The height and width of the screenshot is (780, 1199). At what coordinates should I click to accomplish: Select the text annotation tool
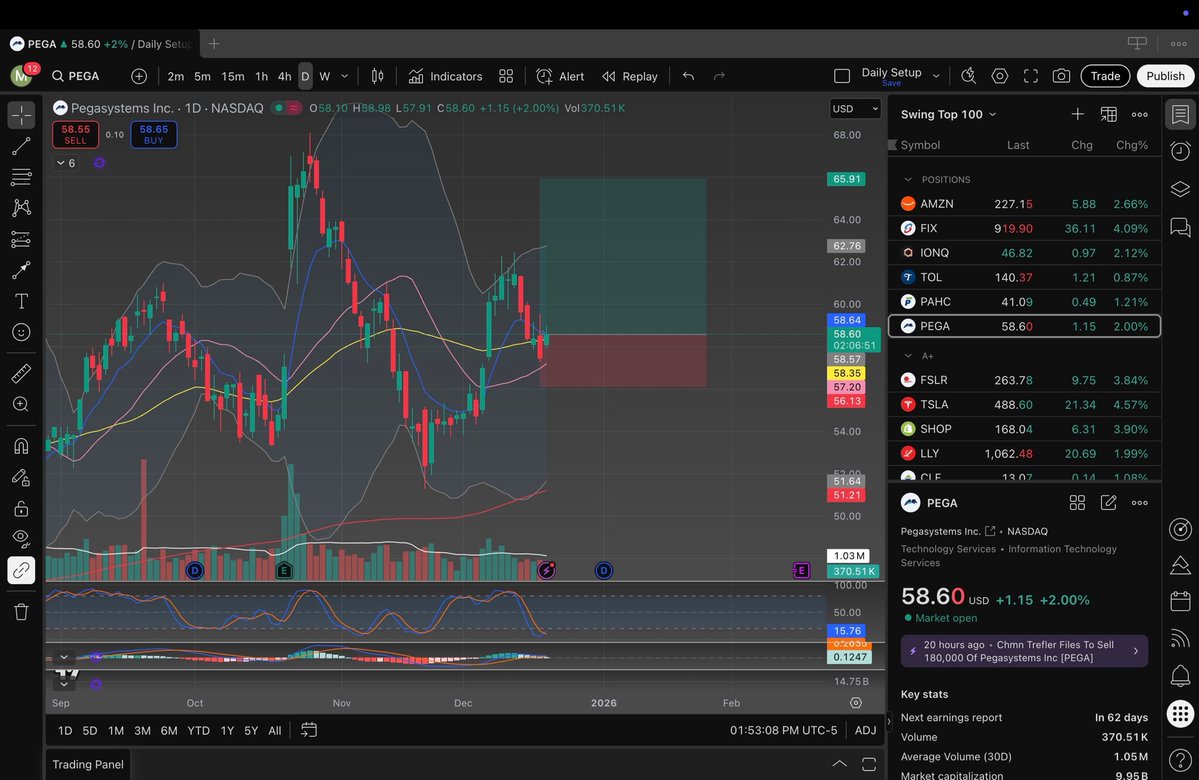click(21, 301)
